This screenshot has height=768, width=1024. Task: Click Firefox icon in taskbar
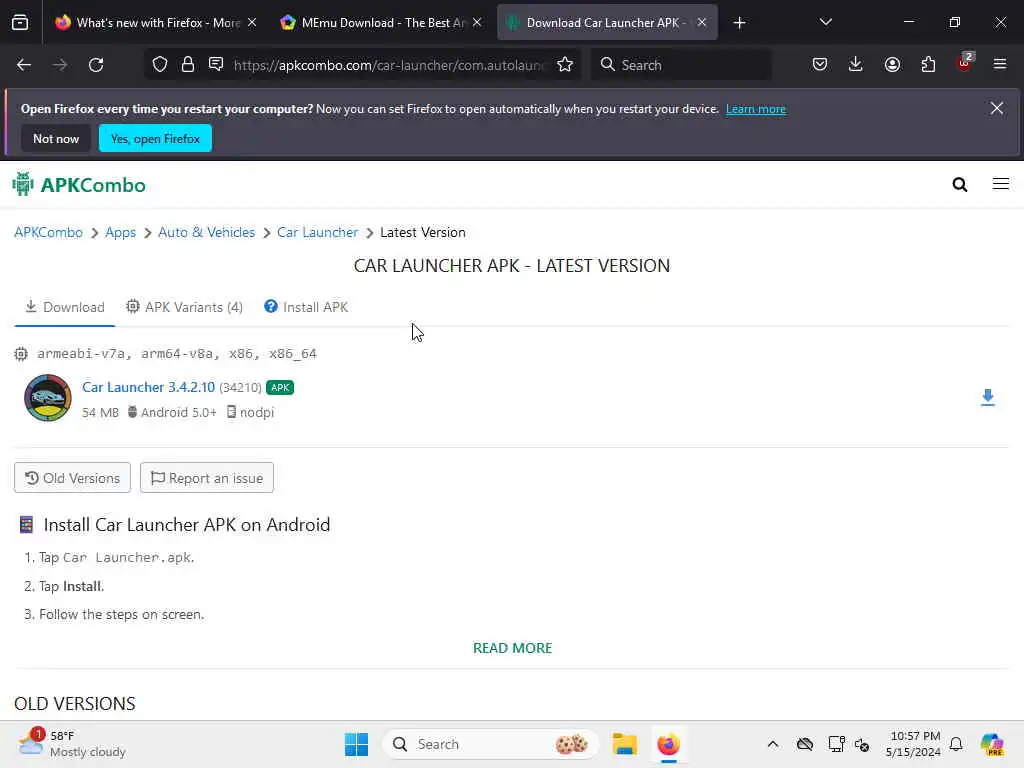(668, 744)
